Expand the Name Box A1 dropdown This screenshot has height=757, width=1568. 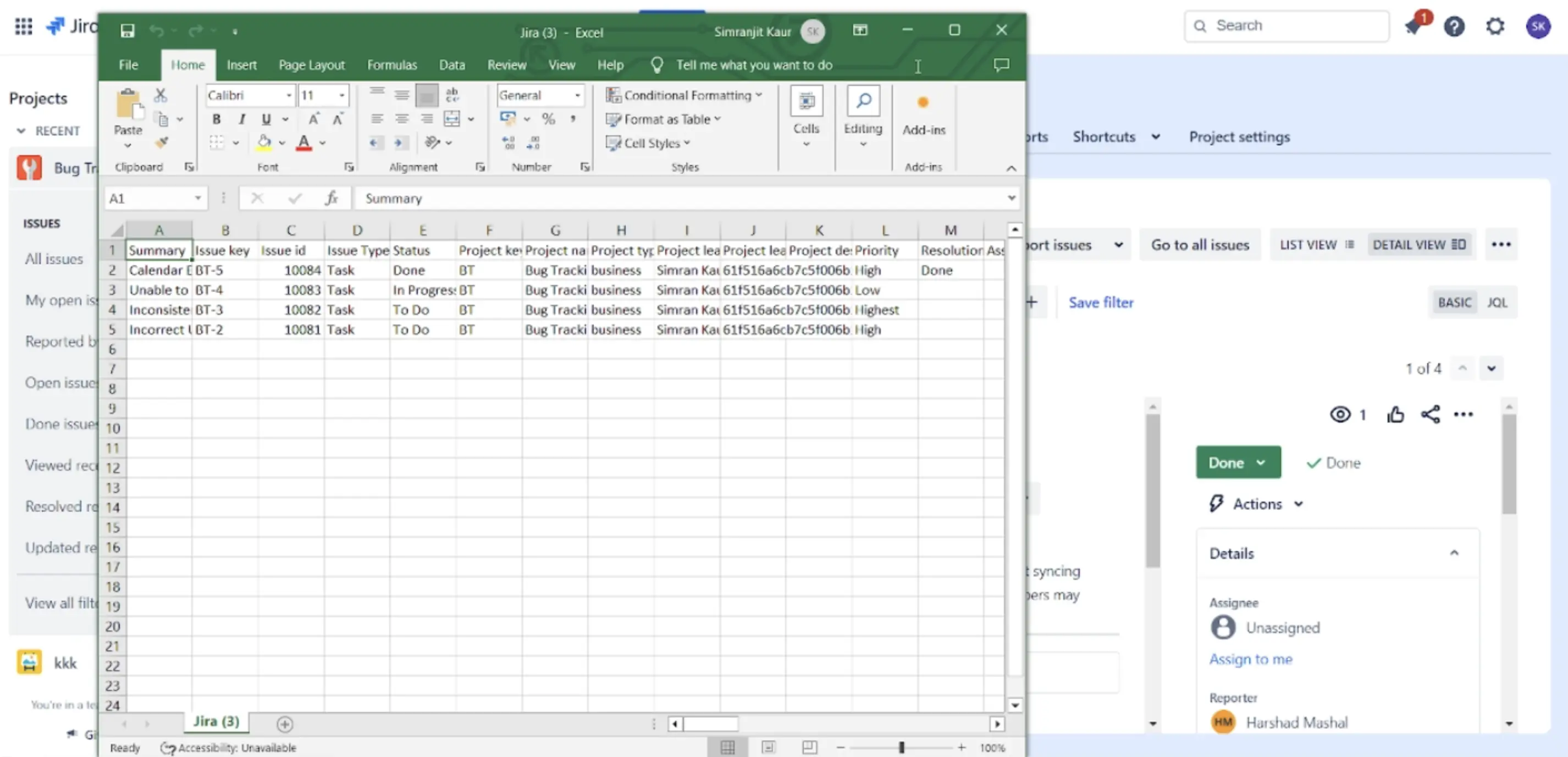coord(198,198)
